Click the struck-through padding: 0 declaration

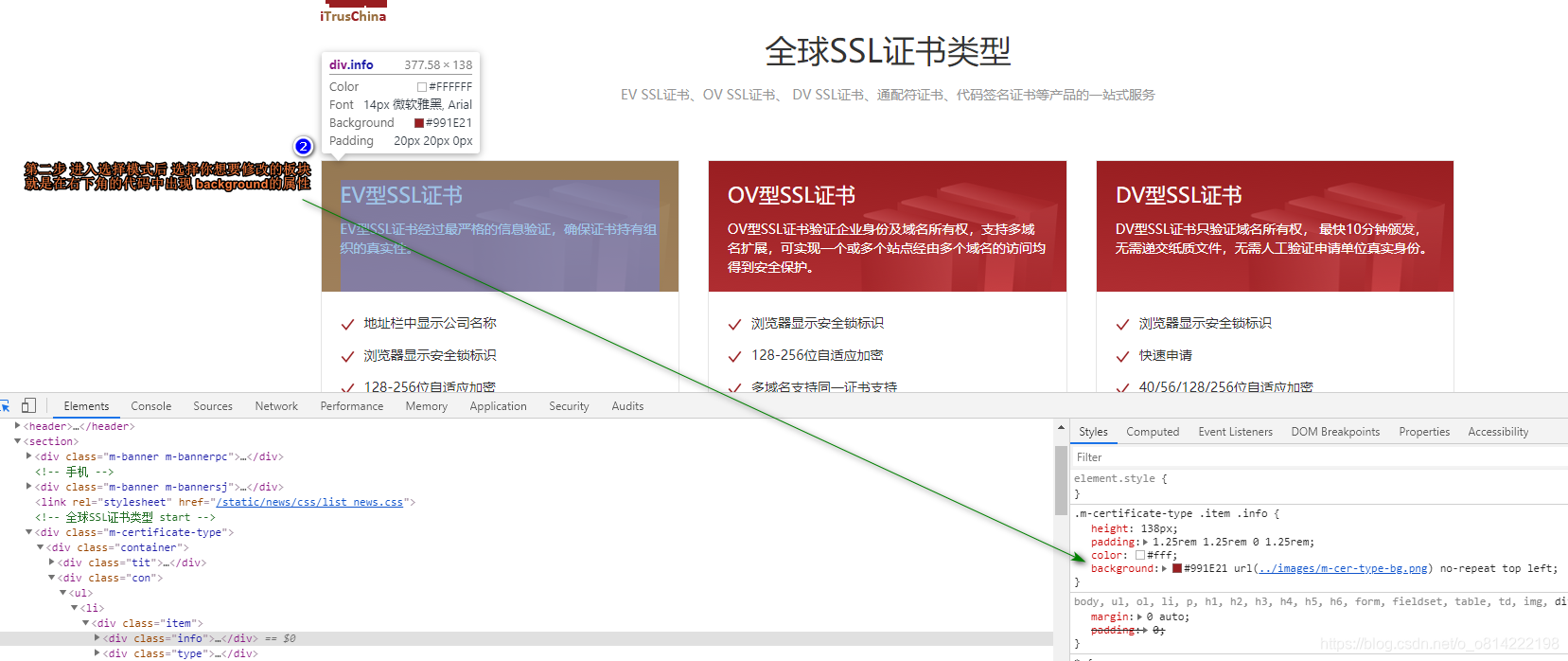coord(1128,631)
